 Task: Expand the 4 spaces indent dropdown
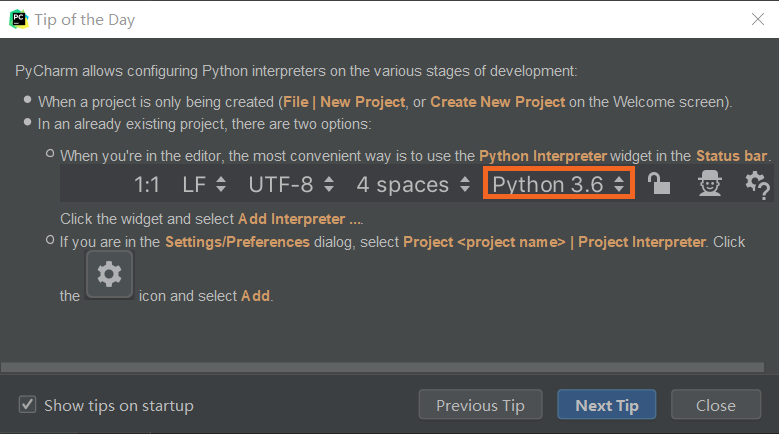coord(413,184)
